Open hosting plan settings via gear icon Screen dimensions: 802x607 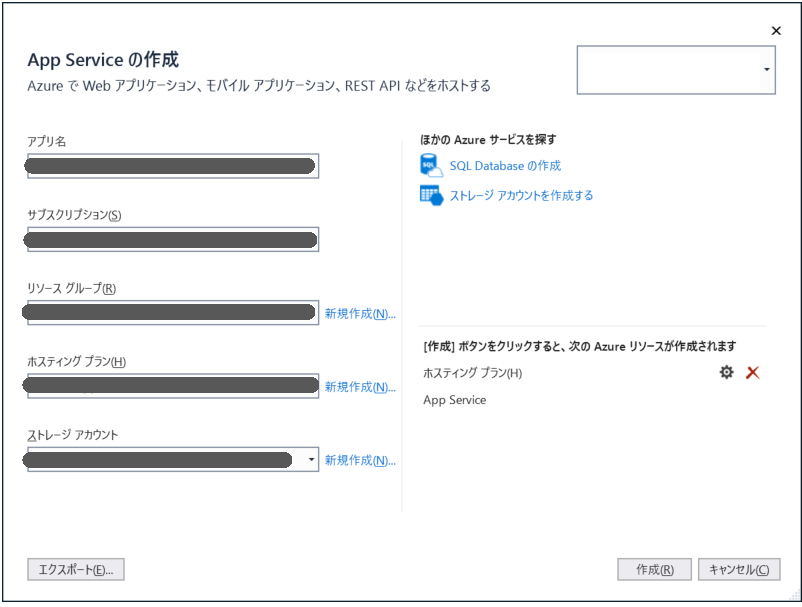[726, 372]
